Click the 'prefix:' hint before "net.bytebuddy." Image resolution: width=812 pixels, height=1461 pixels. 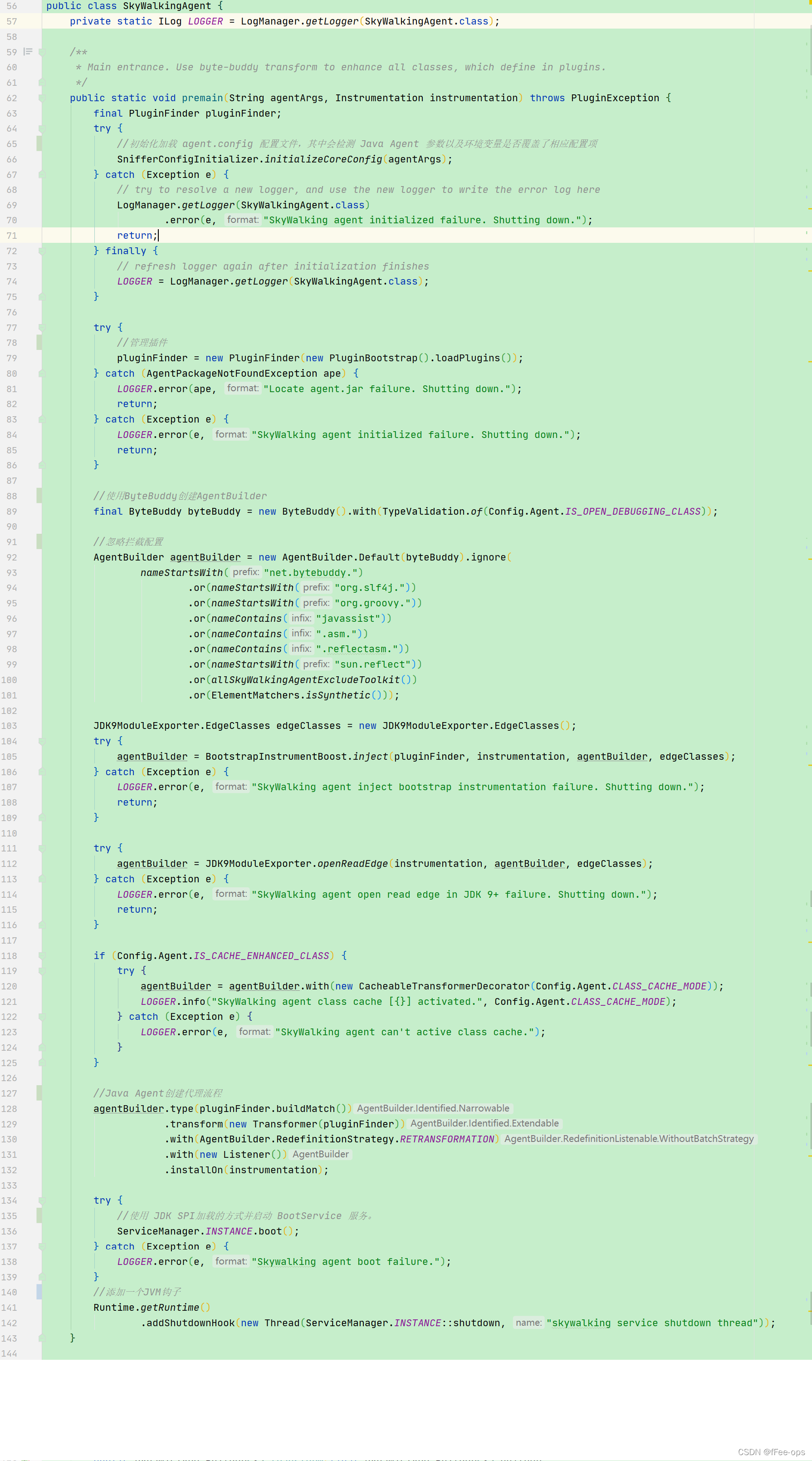click(245, 572)
